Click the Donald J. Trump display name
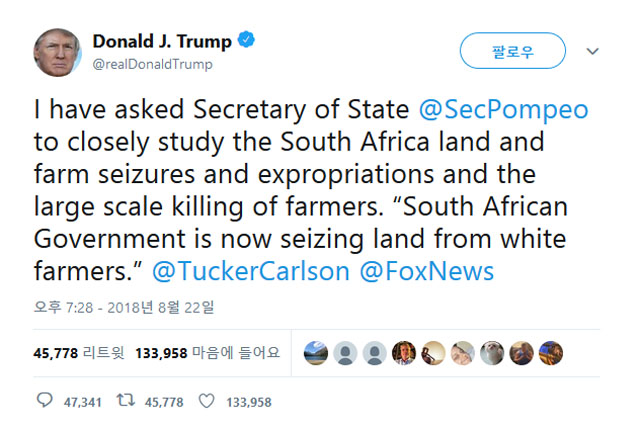The height and width of the screenshot is (430, 640). click(x=162, y=41)
